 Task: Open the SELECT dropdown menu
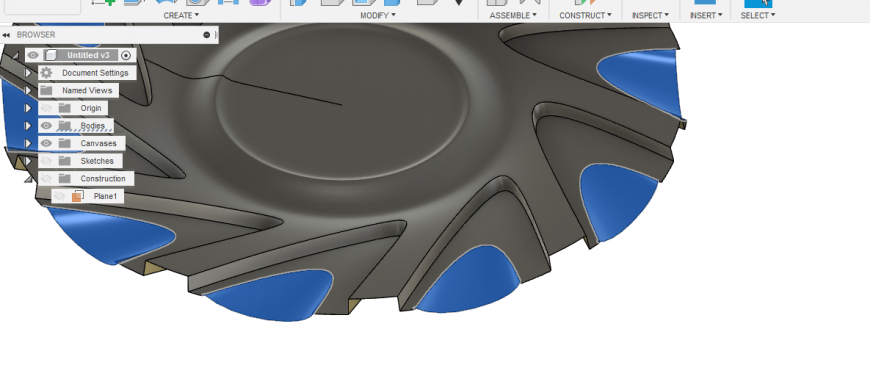(x=758, y=16)
